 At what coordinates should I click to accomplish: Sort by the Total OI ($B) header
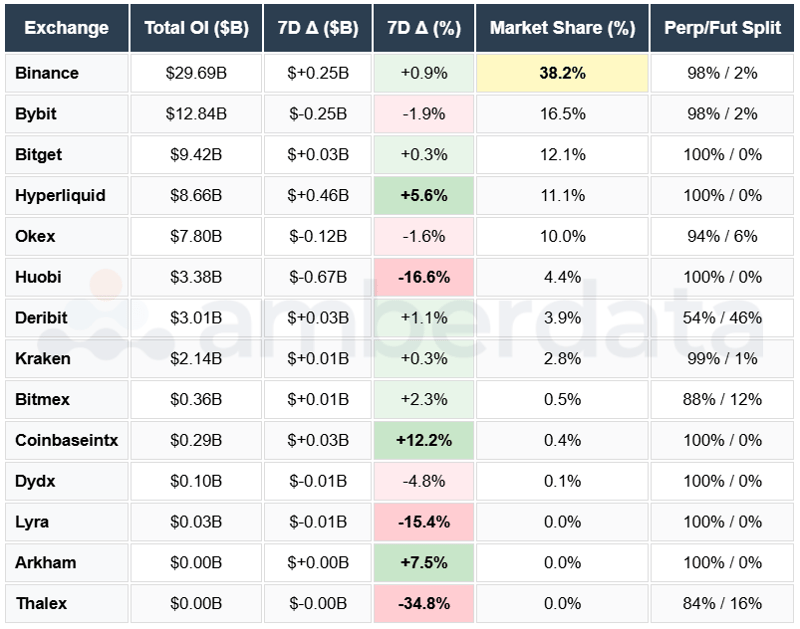pos(195,28)
